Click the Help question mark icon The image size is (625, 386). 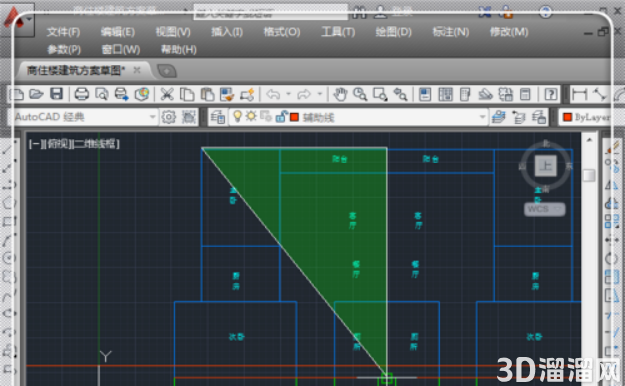(x=550, y=95)
